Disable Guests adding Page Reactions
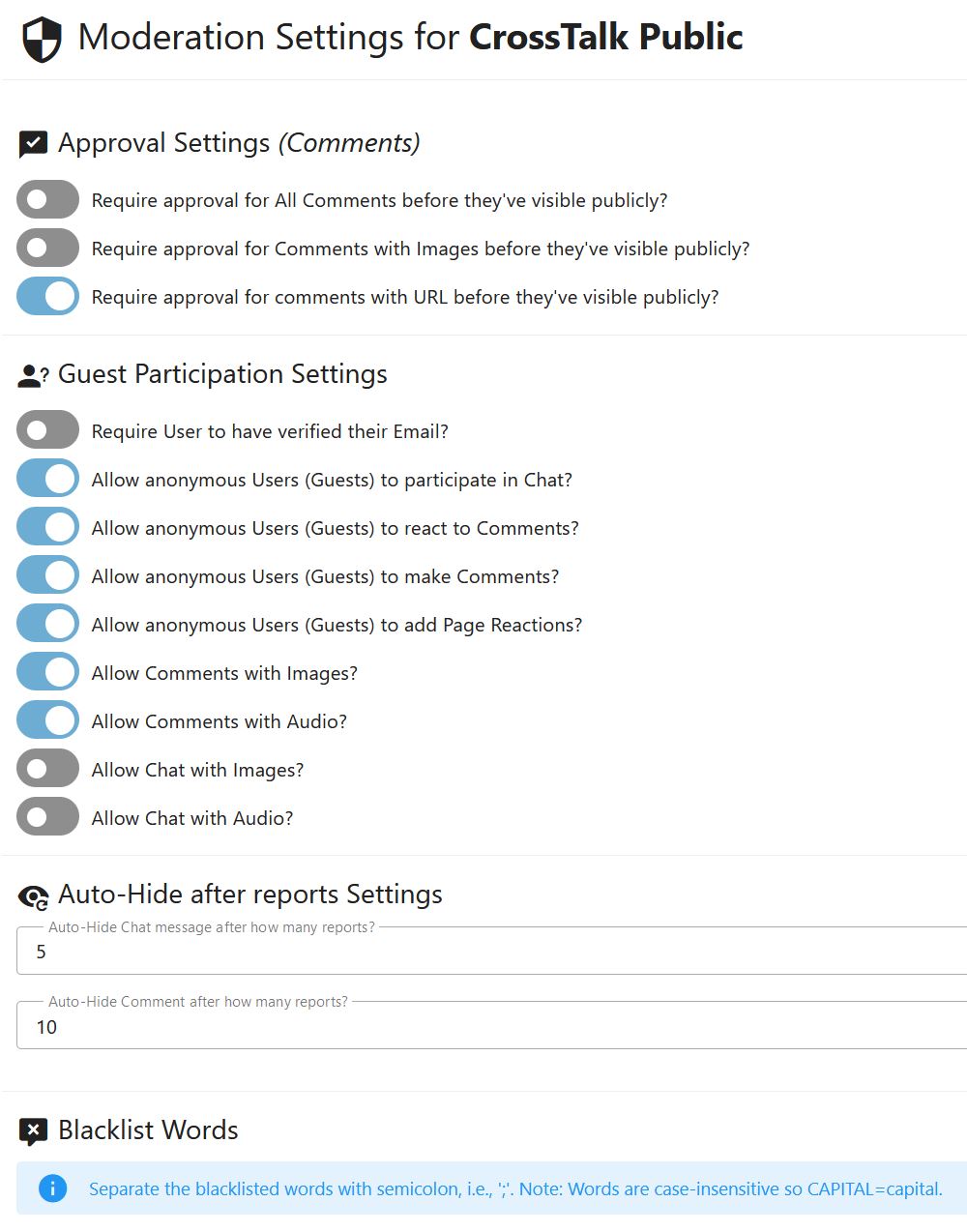967x1232 pixels. [x=47, y=623]
